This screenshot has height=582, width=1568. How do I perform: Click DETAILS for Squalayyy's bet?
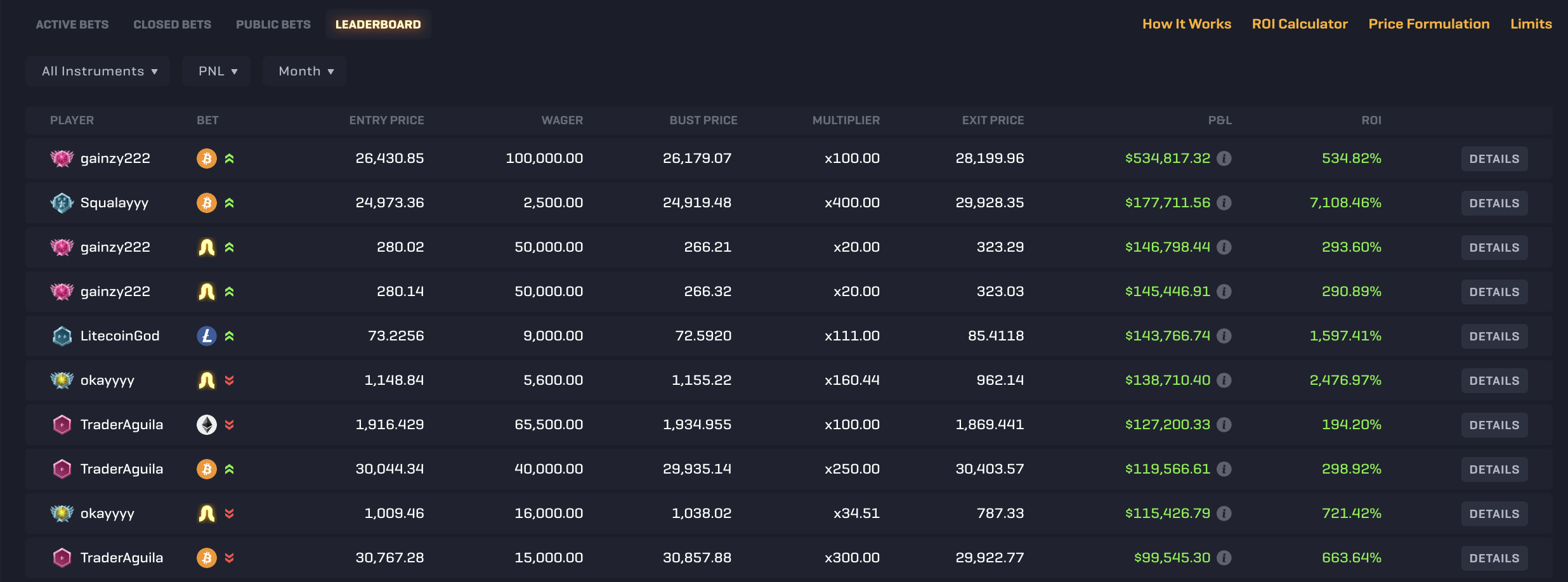tap(1494, 203)
